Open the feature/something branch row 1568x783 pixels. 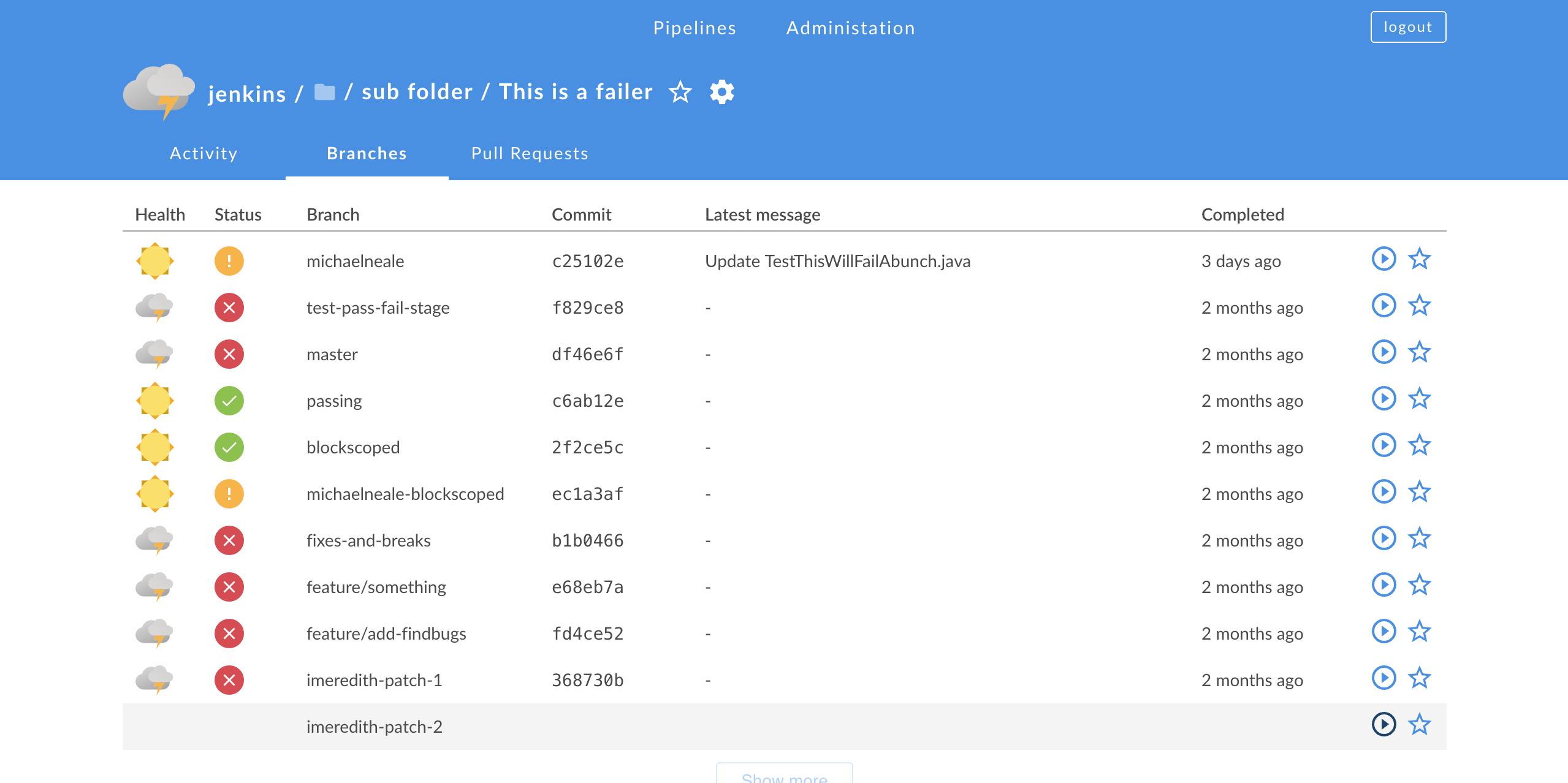point(376,587)
